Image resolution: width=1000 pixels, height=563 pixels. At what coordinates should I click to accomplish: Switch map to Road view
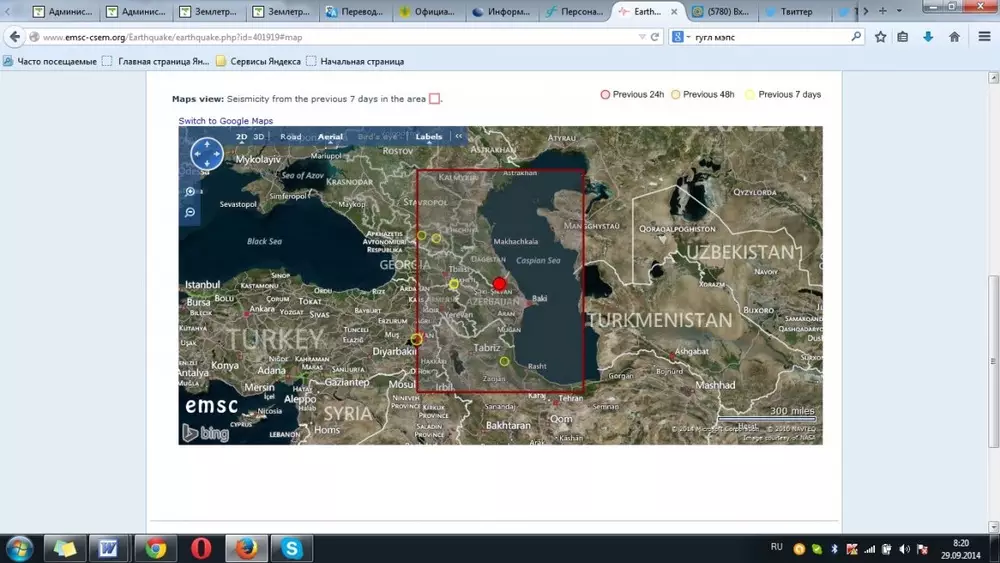point(291,137)
